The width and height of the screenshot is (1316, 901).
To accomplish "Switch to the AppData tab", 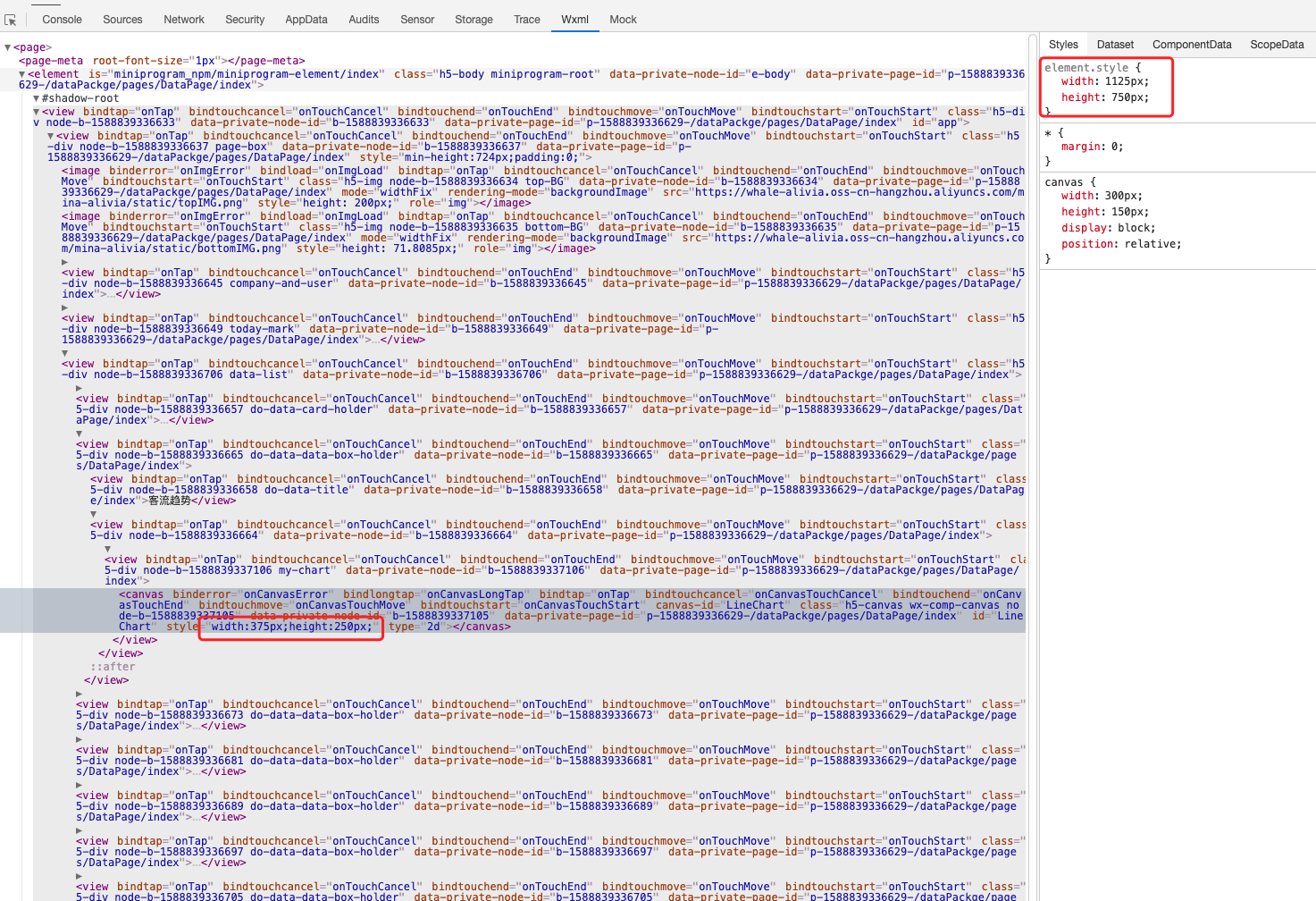I will coord(308,19).
